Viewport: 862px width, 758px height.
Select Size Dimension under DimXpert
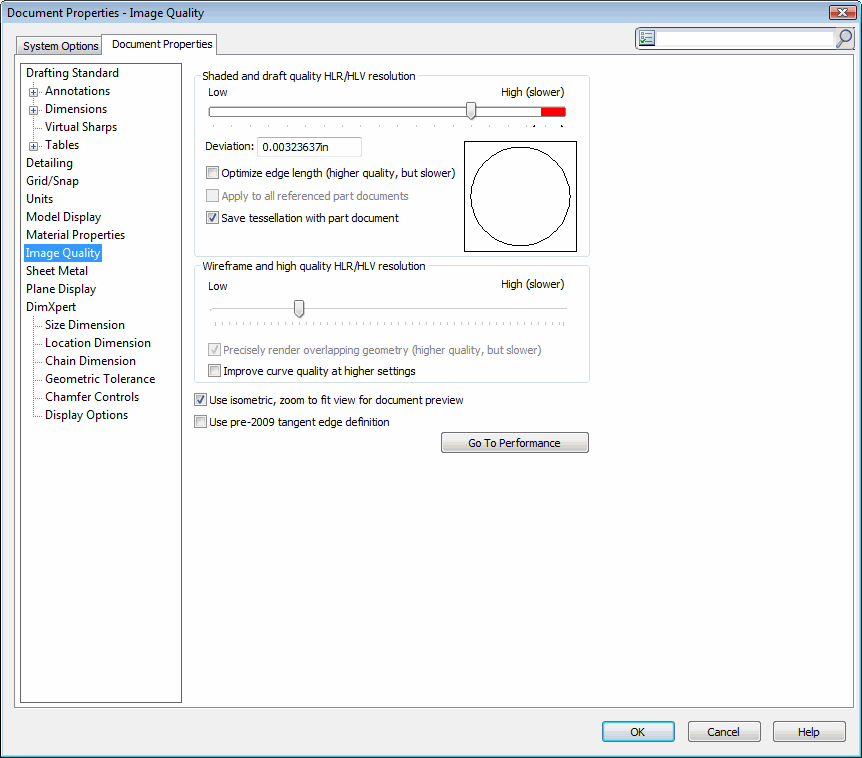point(85,325)
